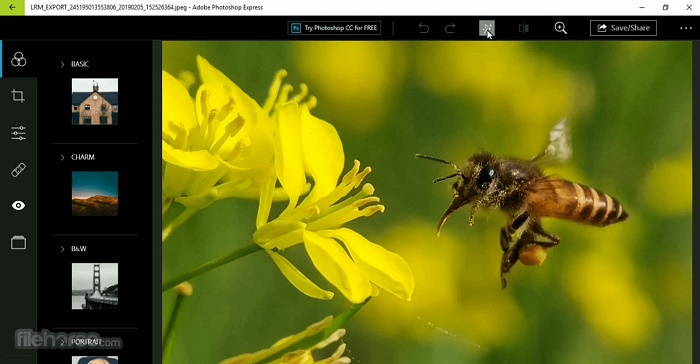Click the Undo arrow
700x364 pixels.
click(424, 28)
